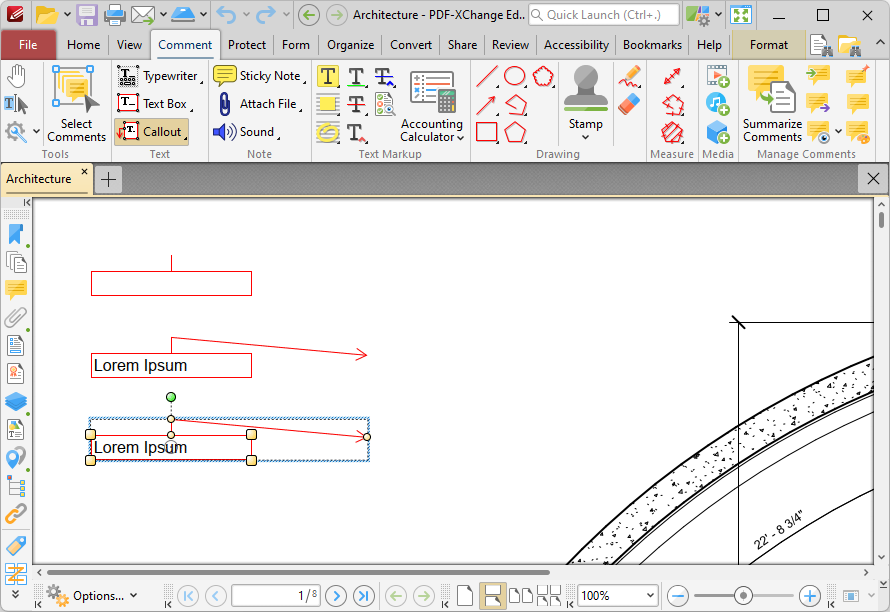This screenshot has width=890, height=612.
Task: Select the Pencil tool
Action: [629, 77]
